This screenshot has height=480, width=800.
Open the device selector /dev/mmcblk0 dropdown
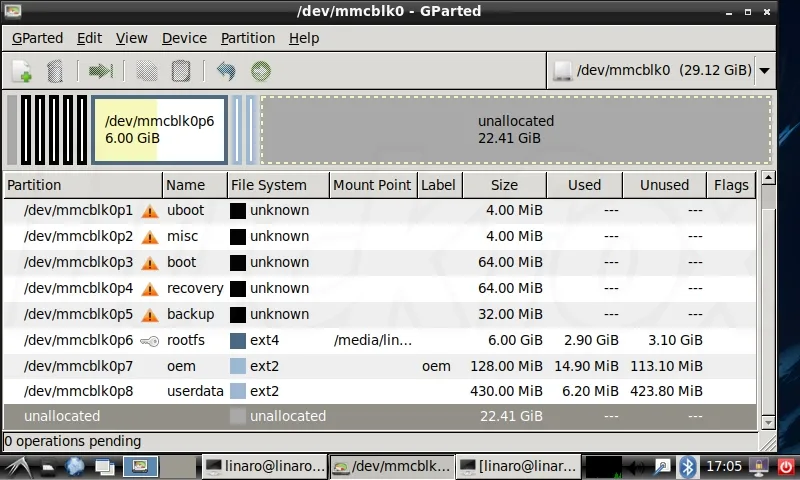pos(661,70)
